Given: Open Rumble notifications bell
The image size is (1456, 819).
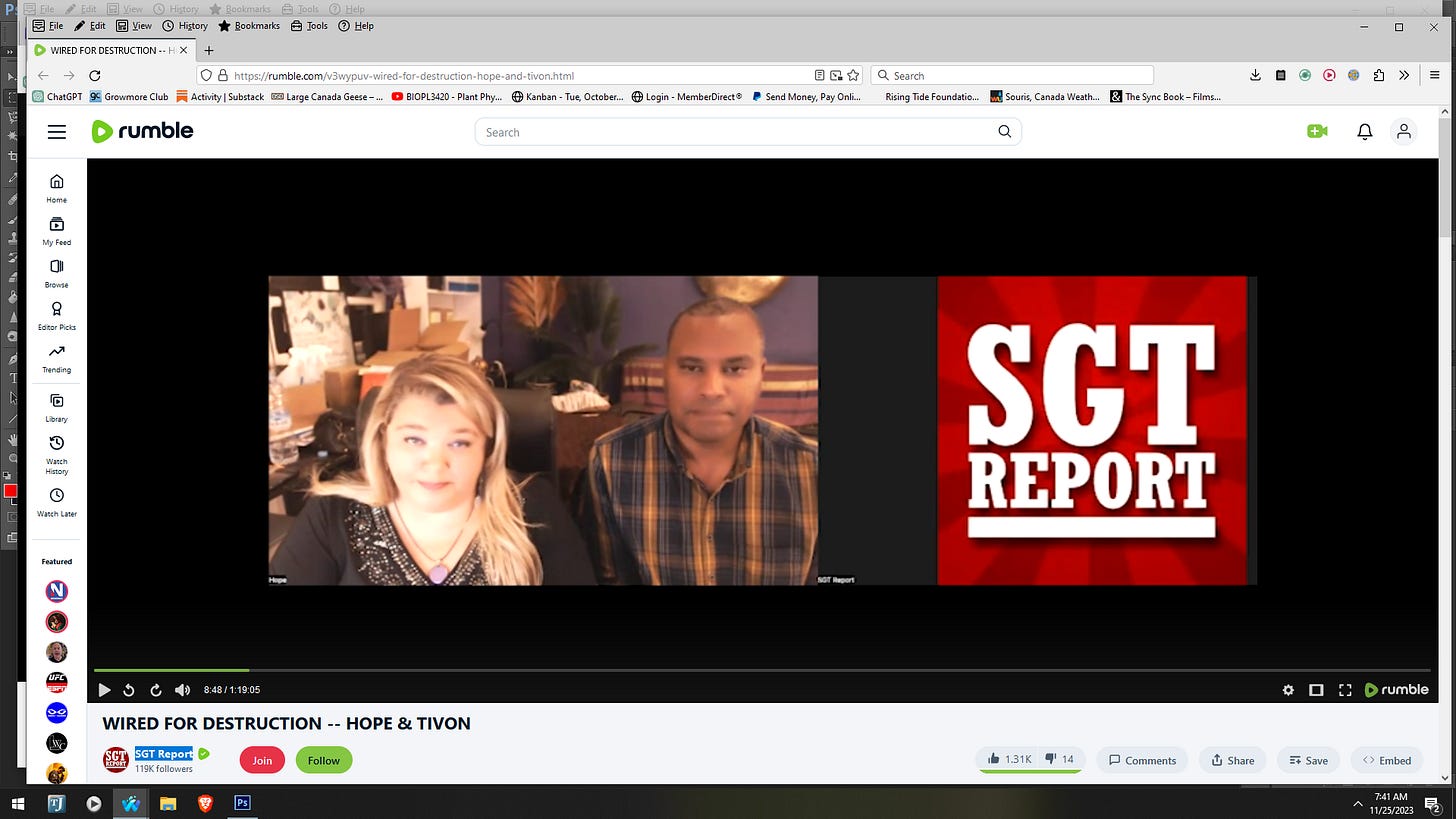Looking at the screenshot, I should 1364,132.
